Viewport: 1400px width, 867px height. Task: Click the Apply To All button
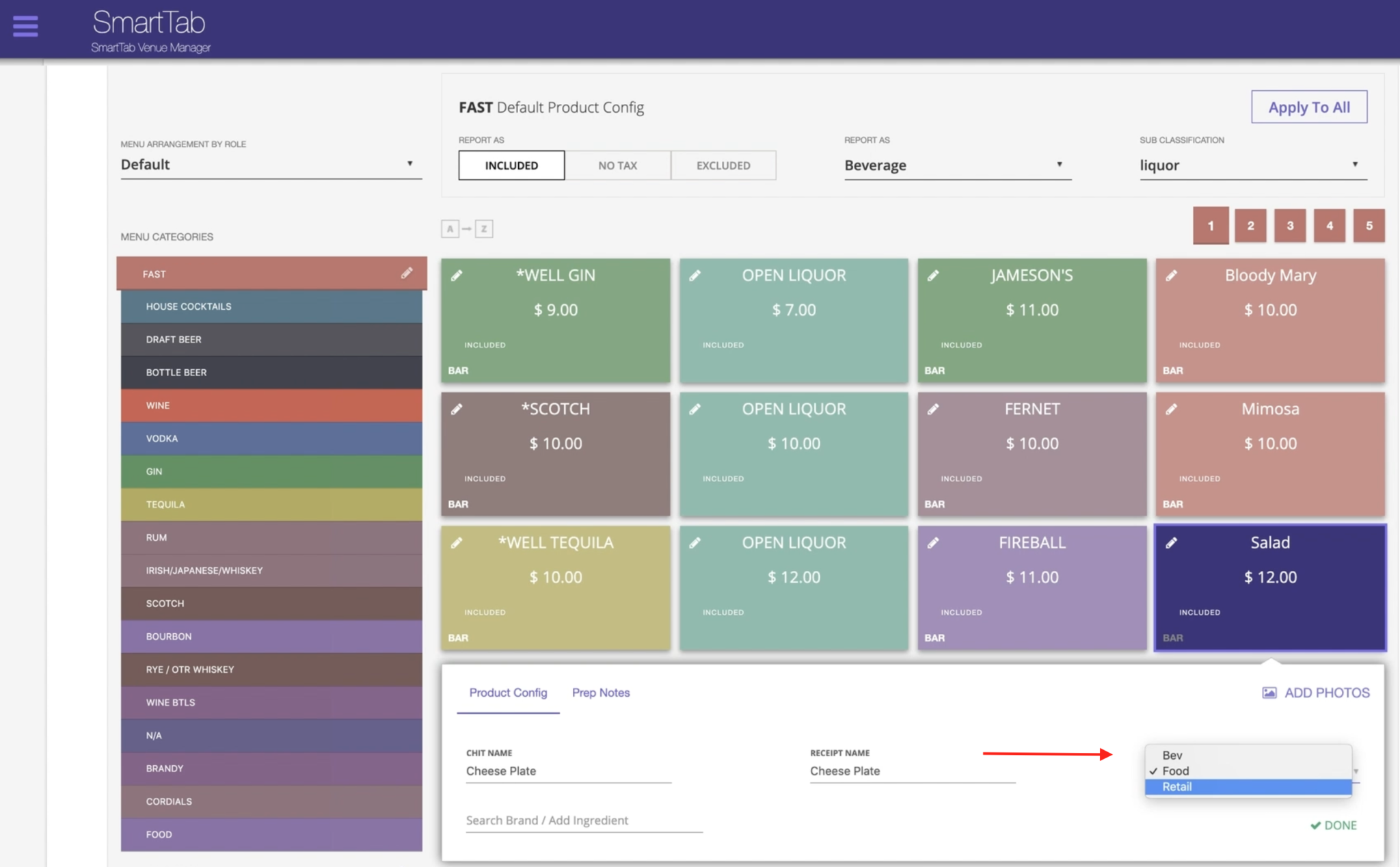point(1308,107)
